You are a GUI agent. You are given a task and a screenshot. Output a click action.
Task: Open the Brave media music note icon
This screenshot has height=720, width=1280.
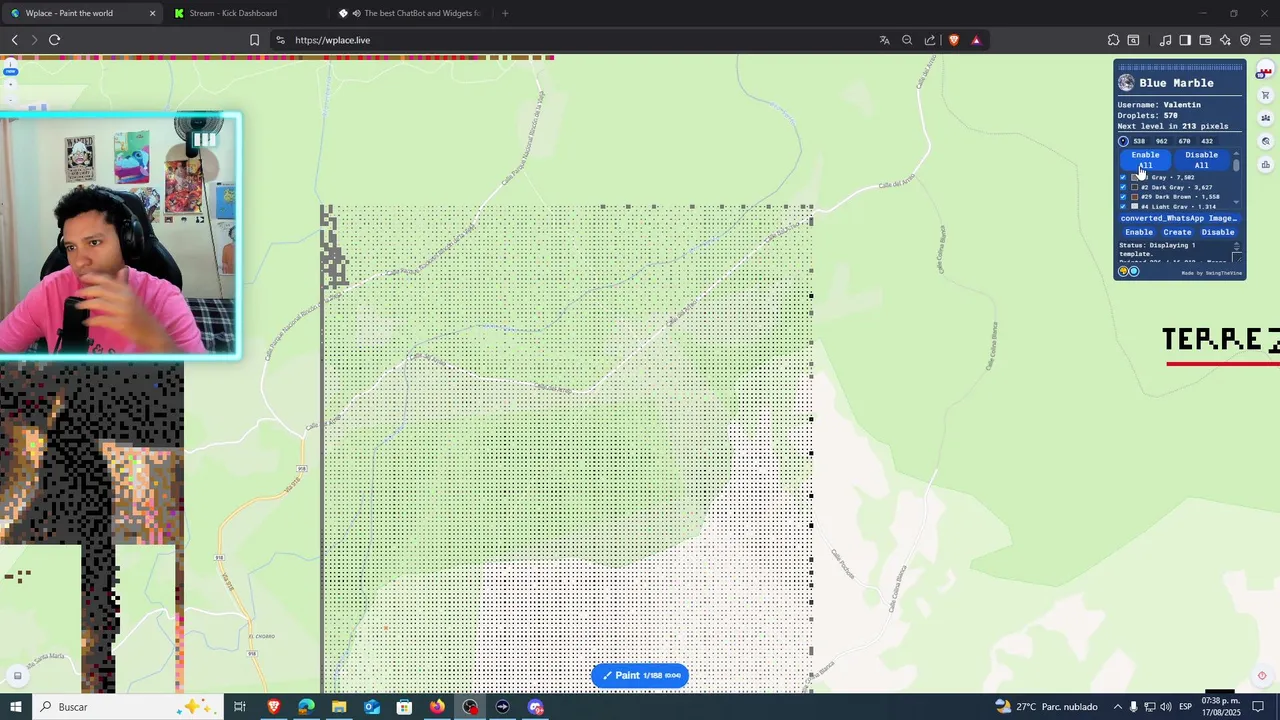(1165, 40)
